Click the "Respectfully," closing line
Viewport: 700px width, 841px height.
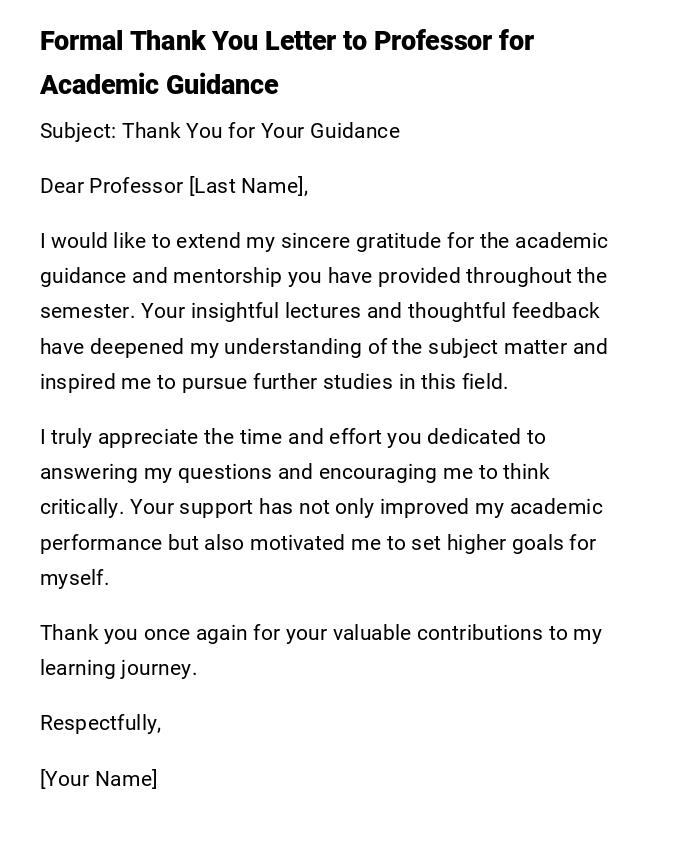(x=100, y=723)
